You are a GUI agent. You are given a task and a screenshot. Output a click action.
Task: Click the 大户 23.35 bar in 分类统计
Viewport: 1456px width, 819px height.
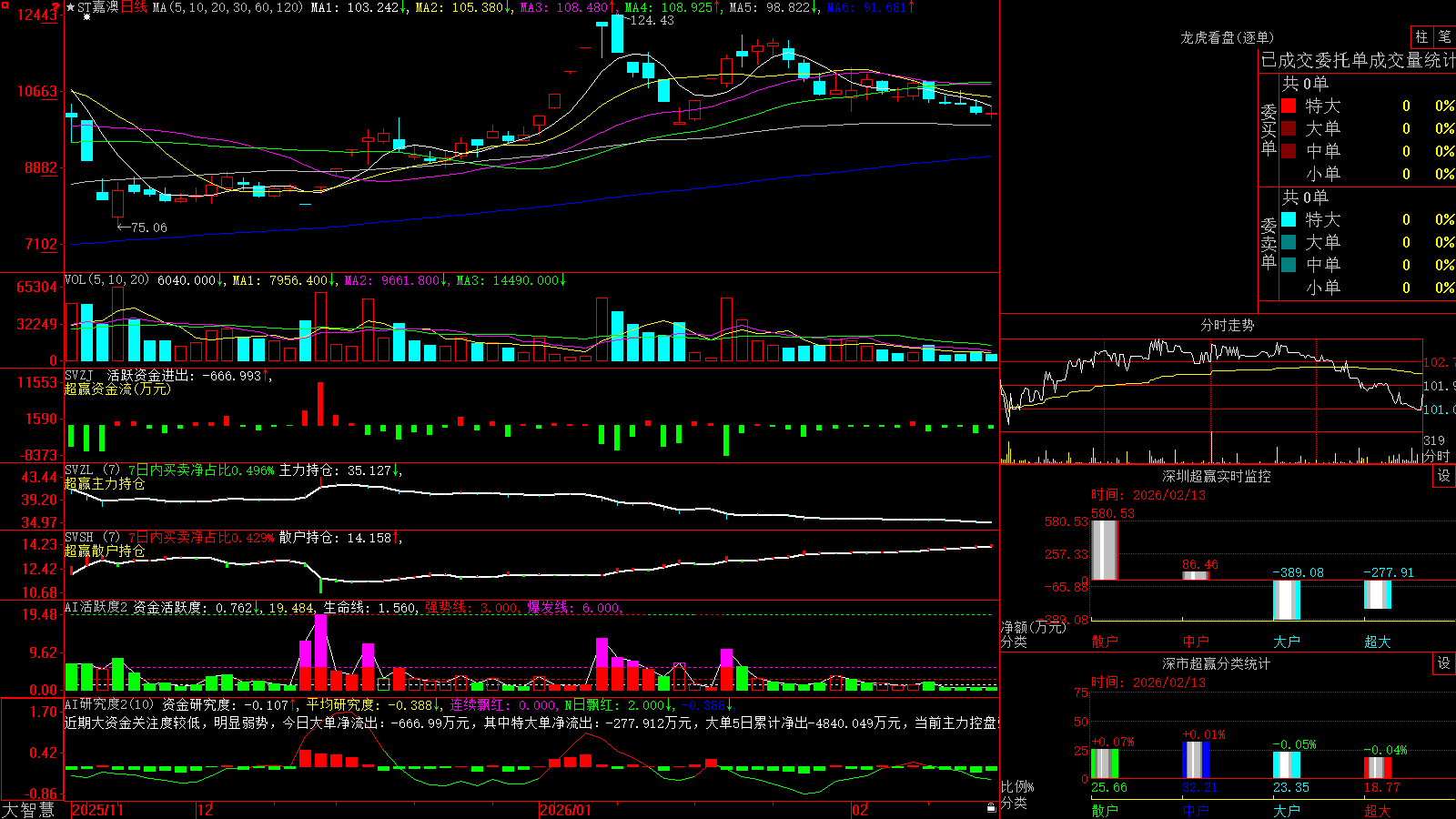(1287, 764)
